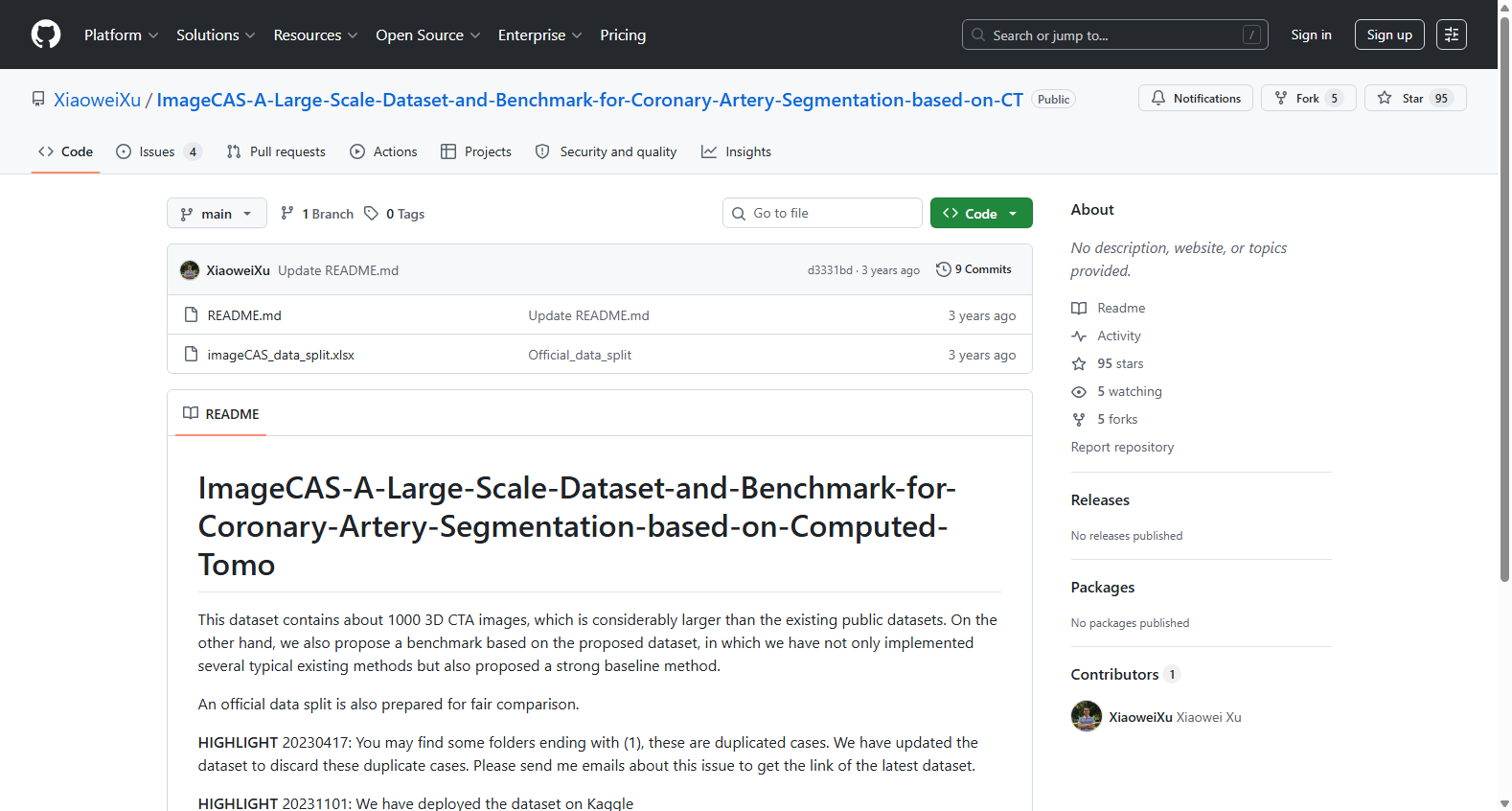Image resolution: width=1512 pixels, height=811 pixels.
Task: Click file icon next to imageCAS_data_split.xlsx
Action: pyautogui.click(x=191, y=355)
